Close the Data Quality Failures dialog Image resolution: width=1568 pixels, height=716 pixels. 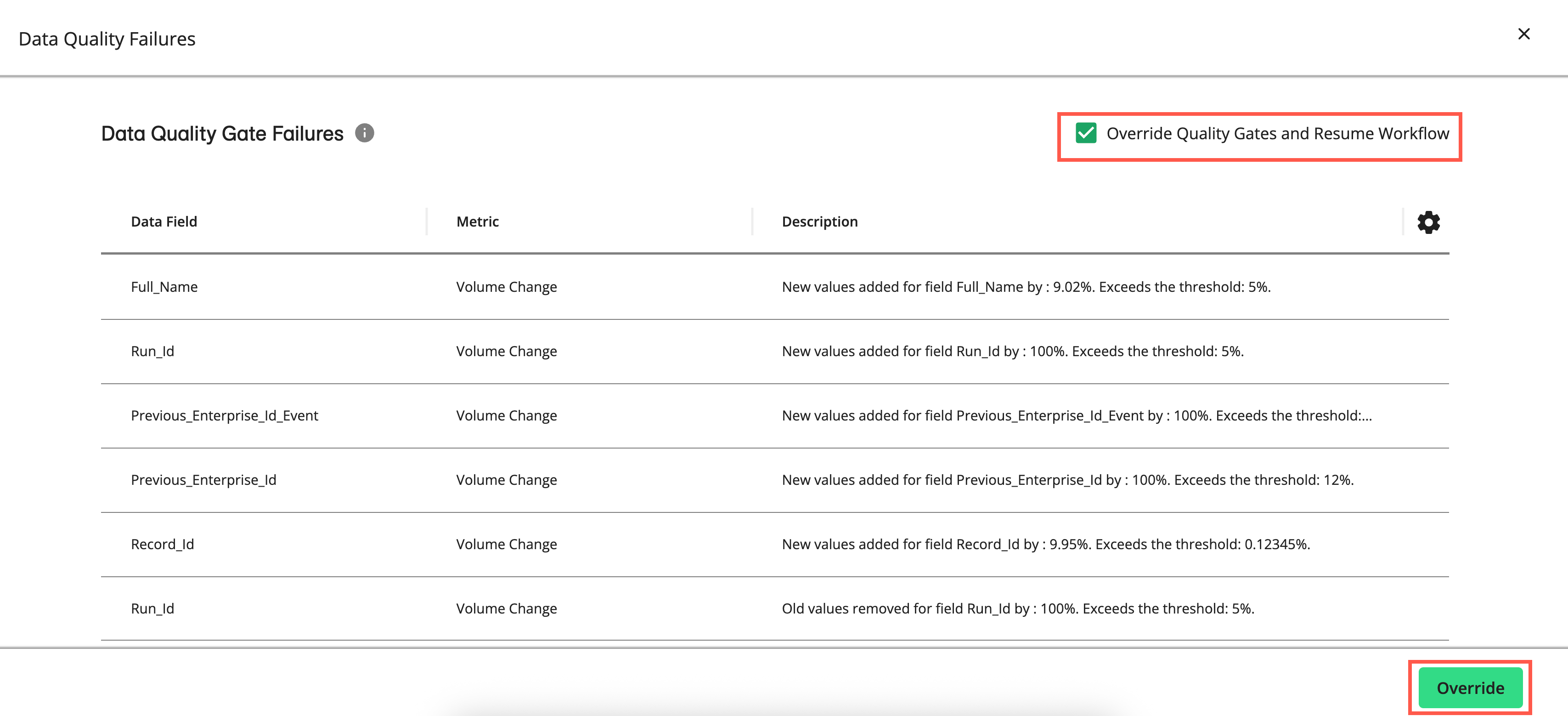point(1523,34)
